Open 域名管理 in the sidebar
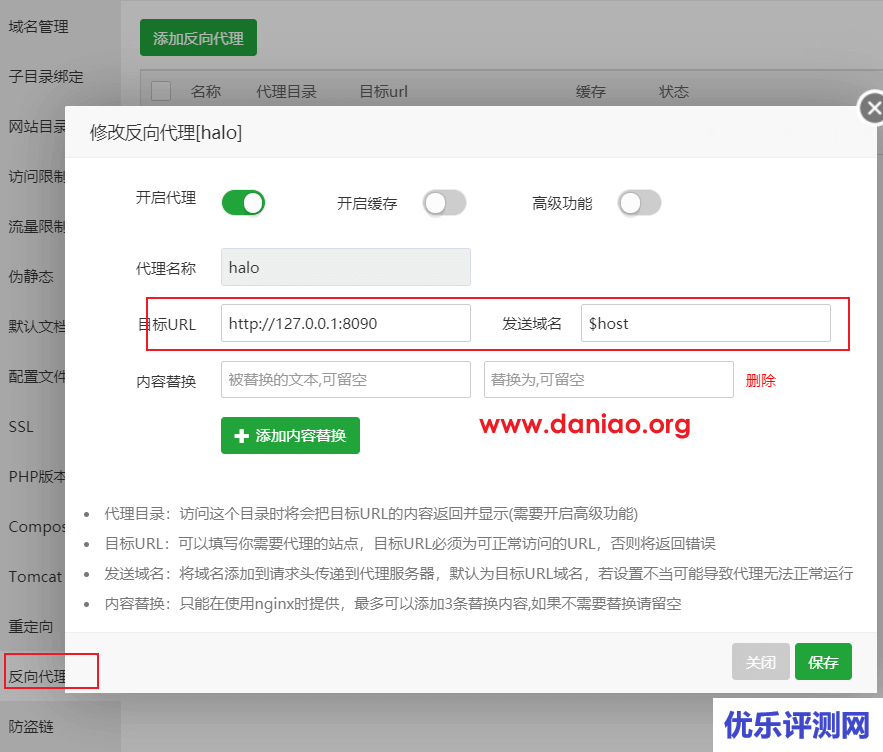The image size is (883, 752). pyautogui.click(x=38, y=26)
